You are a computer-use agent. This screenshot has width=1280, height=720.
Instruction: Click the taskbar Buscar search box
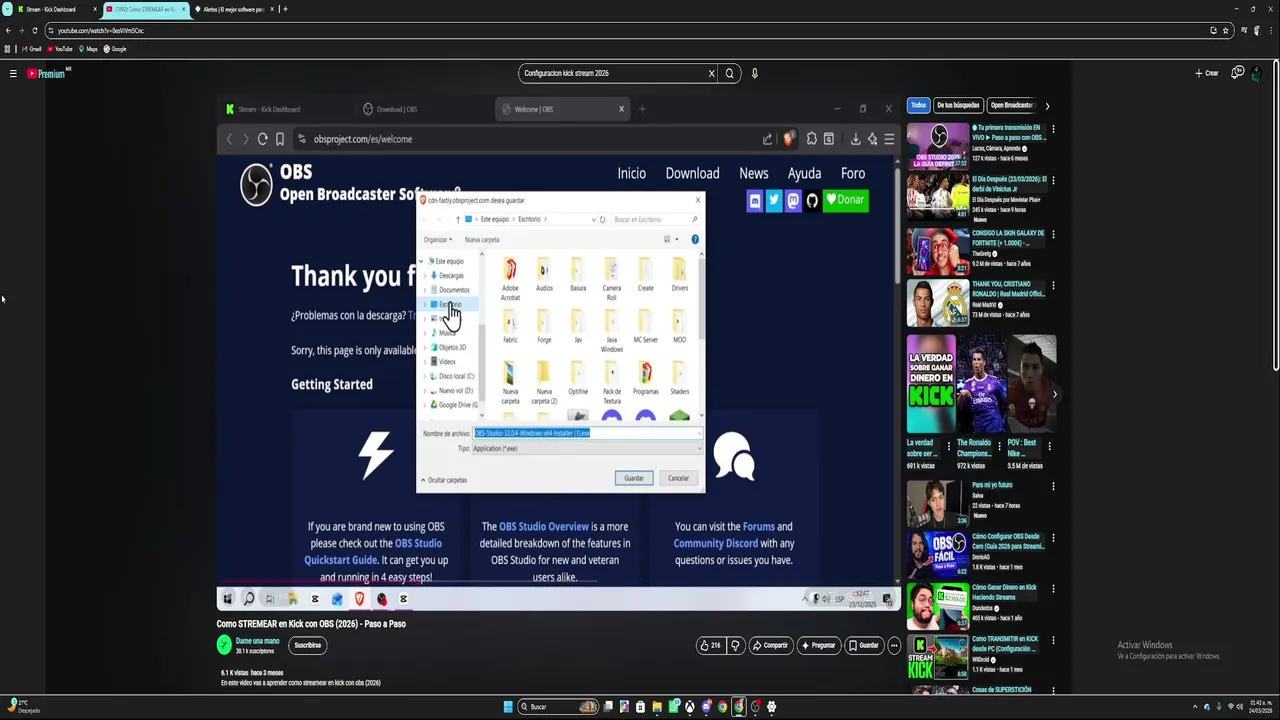pyautogui.click(x=558, y=707)
